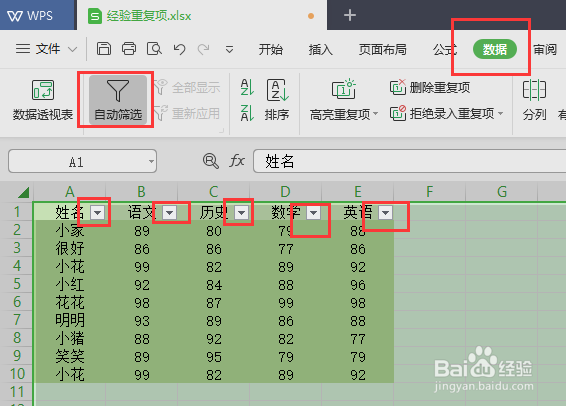Screen dimensions: 566x406
Task: Switch to the 开始 ribbon tab
Action: [270, 49]
